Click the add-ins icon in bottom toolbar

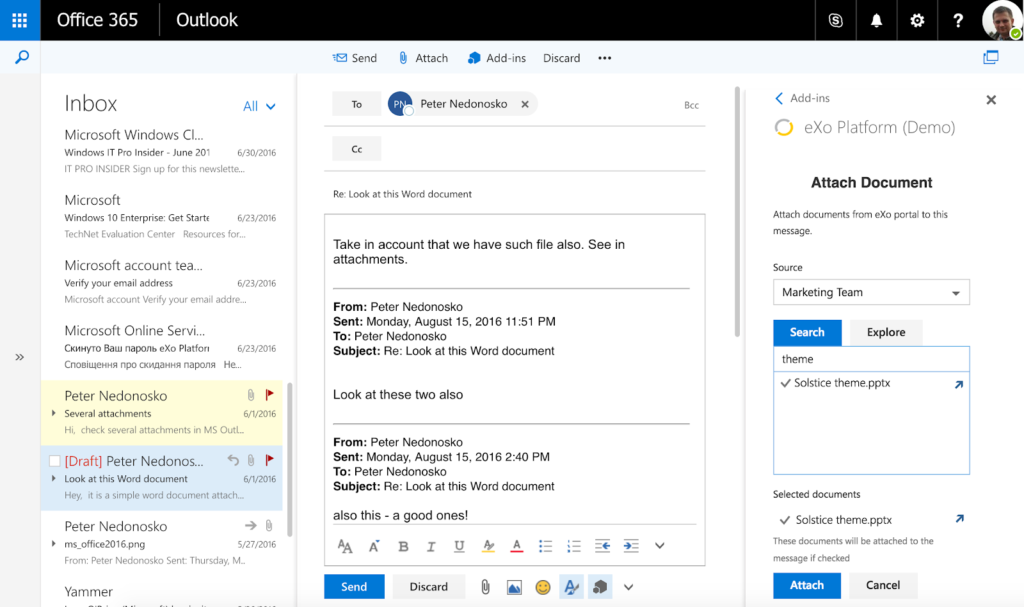point(600,587)
